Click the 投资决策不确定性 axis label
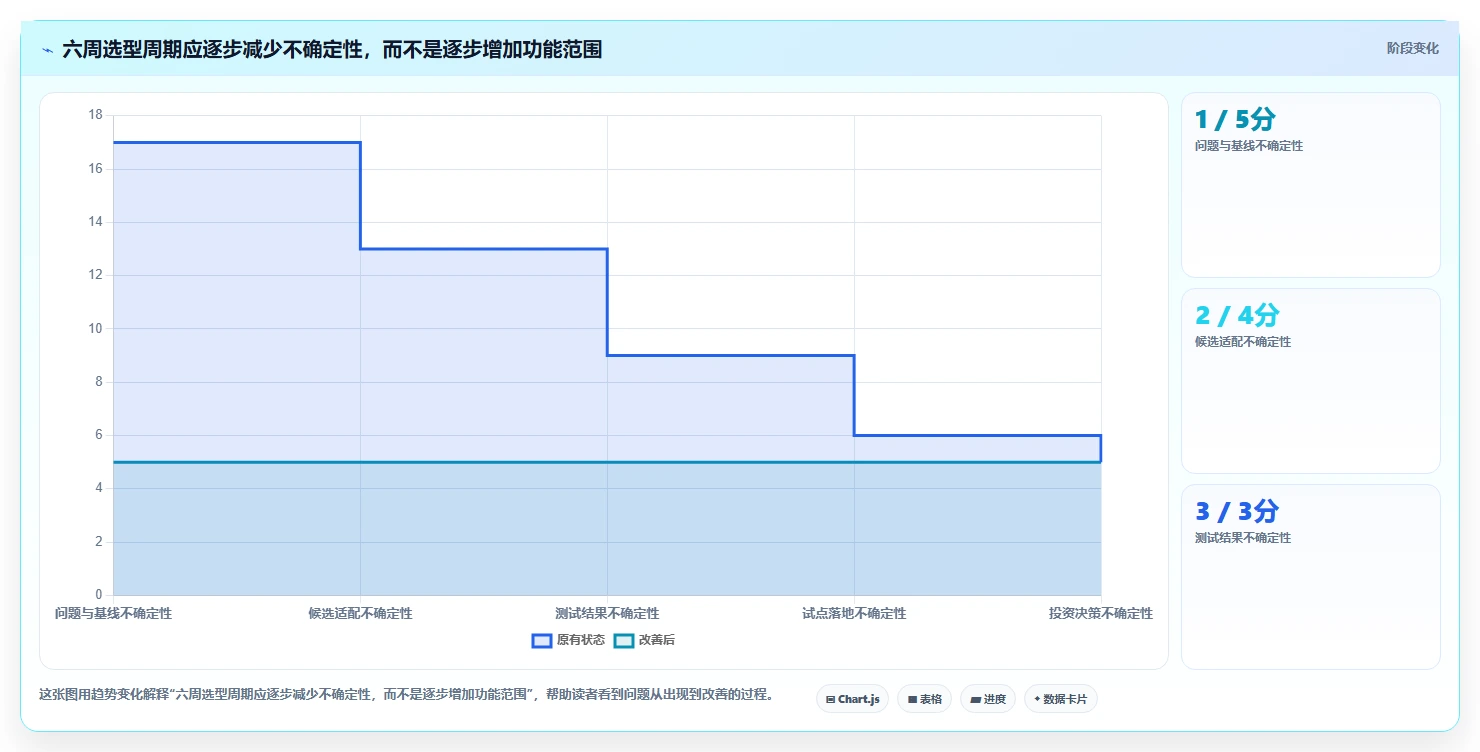 [1100, 613]
